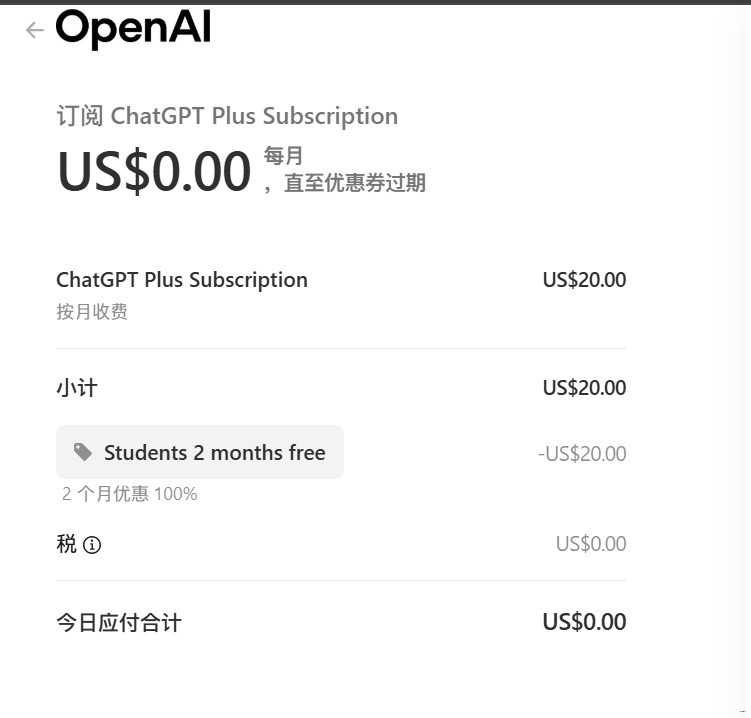Click the total due today US$0.00

[584, 622]
